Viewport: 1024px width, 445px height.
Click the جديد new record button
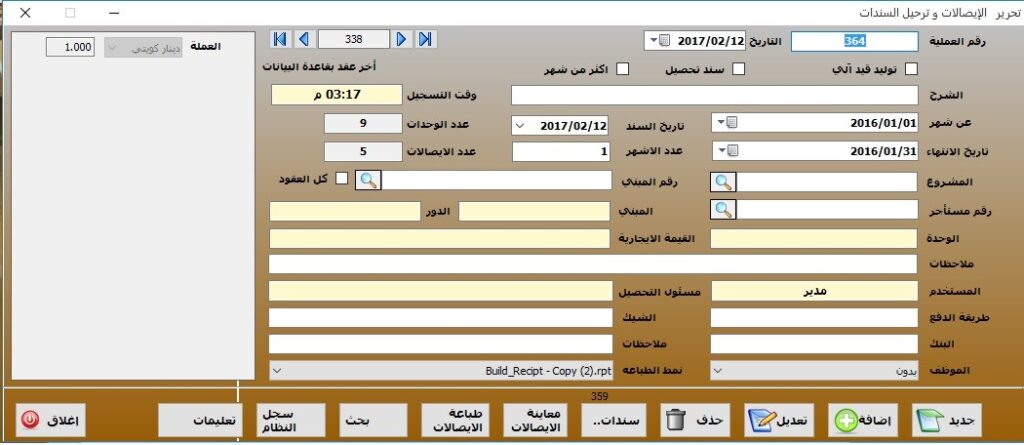point(948,420)
